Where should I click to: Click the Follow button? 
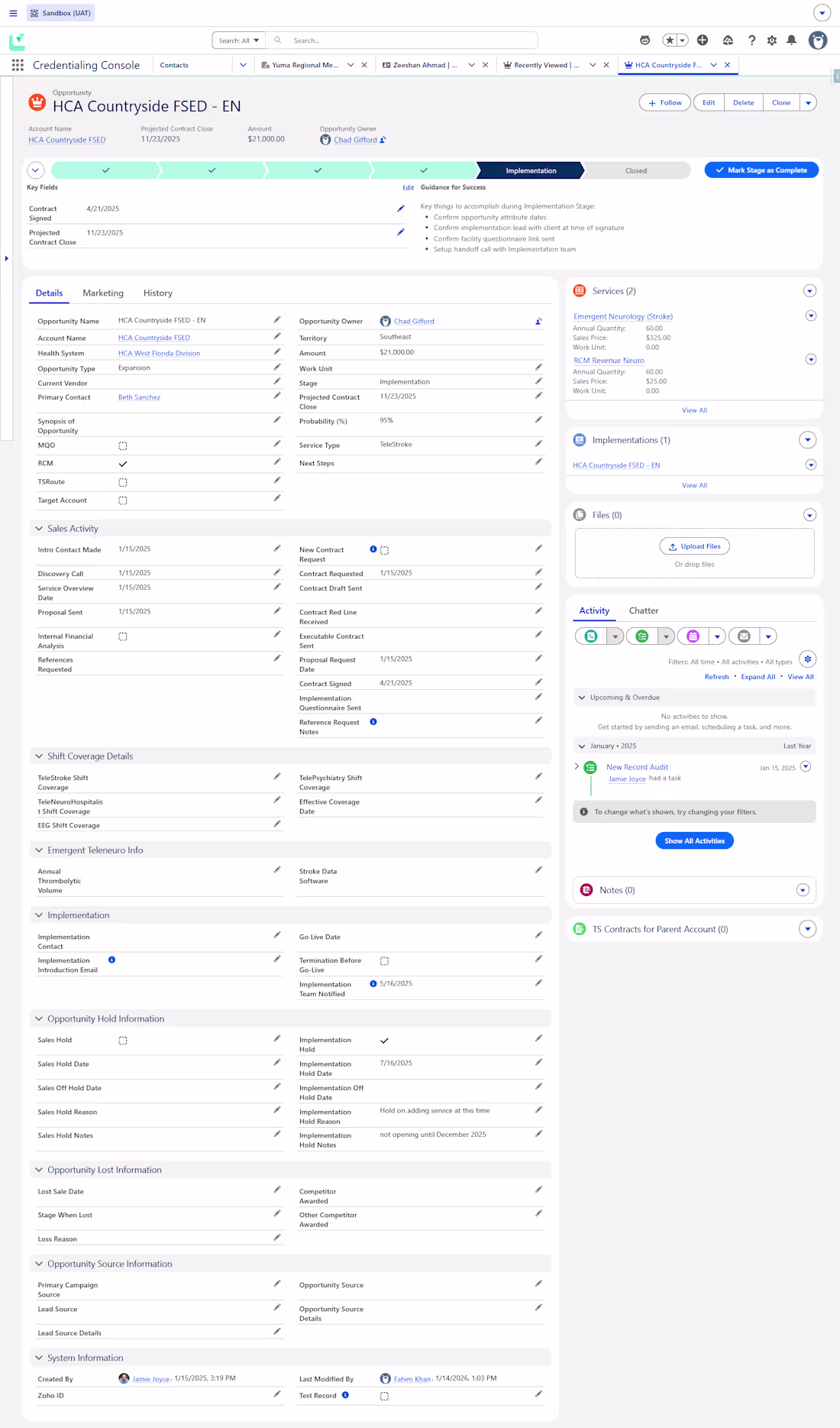click(x=664, y=102)
